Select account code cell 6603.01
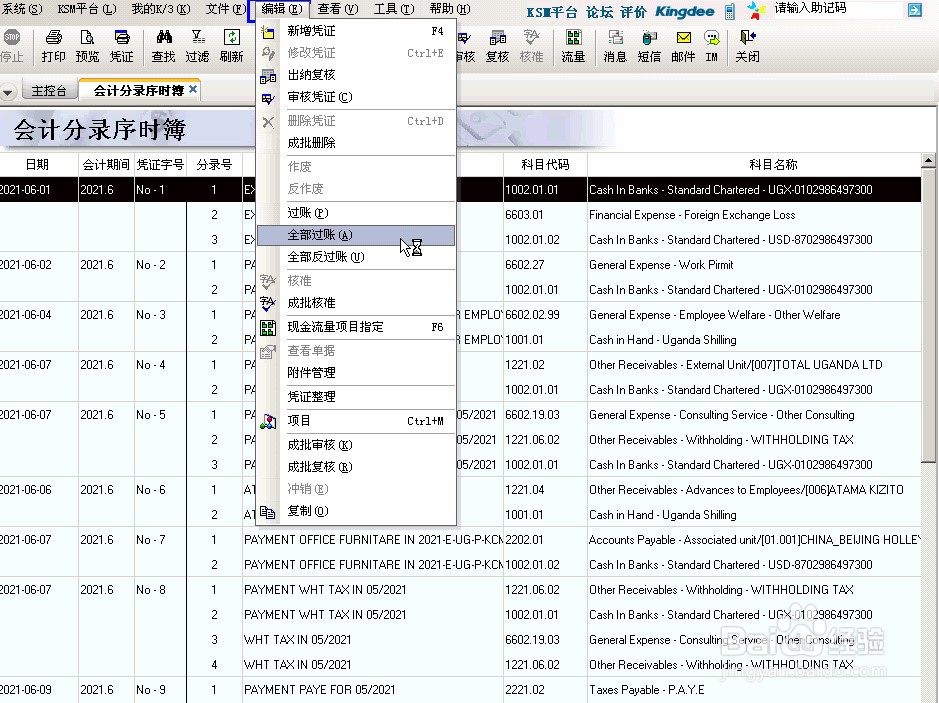The width and height of the screenshot is (939, 703). click(545, 215)
